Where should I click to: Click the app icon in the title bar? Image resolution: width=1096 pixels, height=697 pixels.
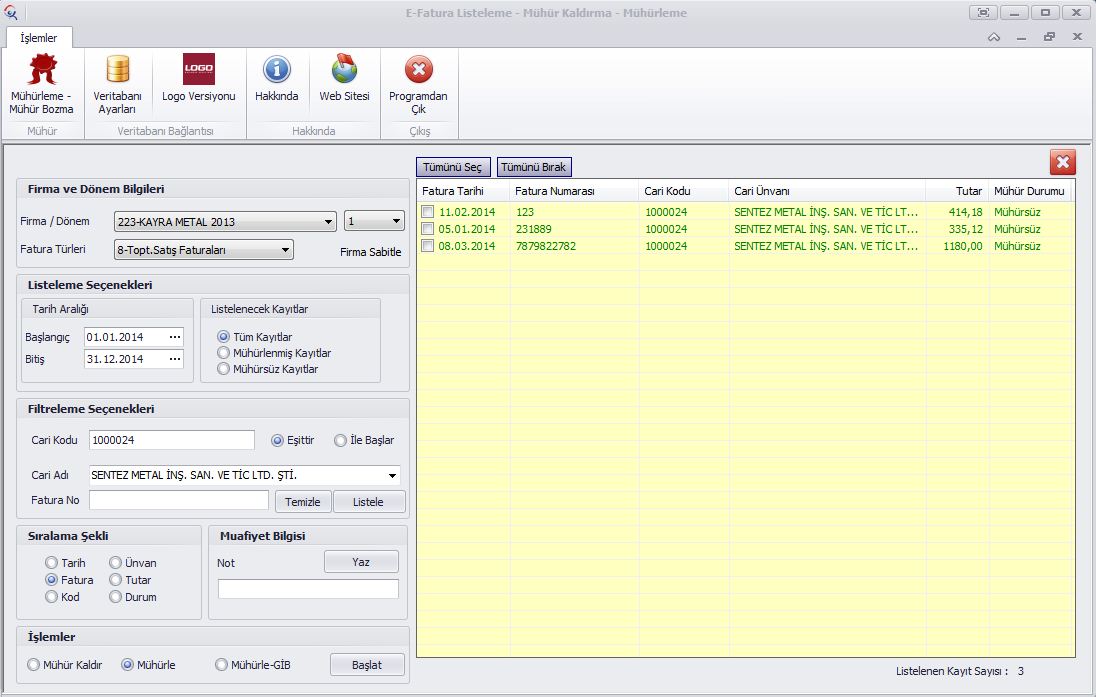[12, 12]
